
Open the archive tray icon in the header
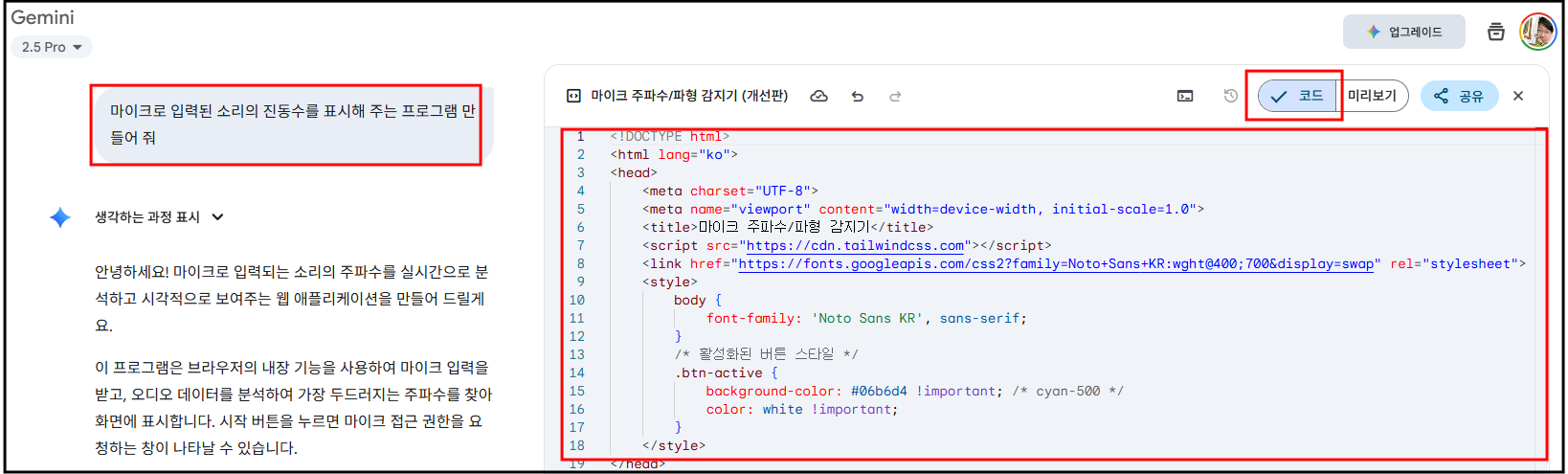tap(1495, 33)
